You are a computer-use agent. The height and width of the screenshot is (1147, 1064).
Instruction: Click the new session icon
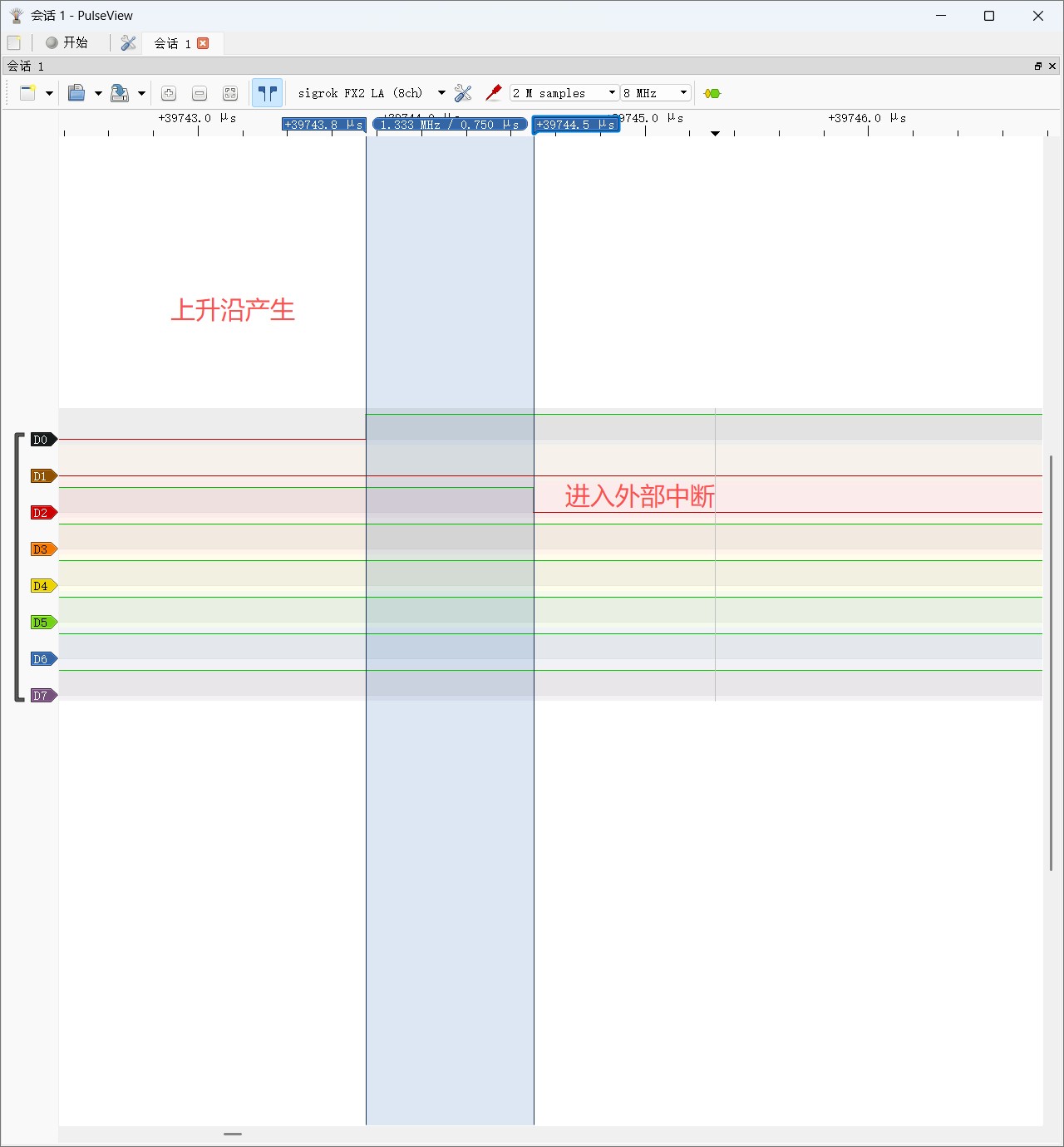(x=27, y=93)
